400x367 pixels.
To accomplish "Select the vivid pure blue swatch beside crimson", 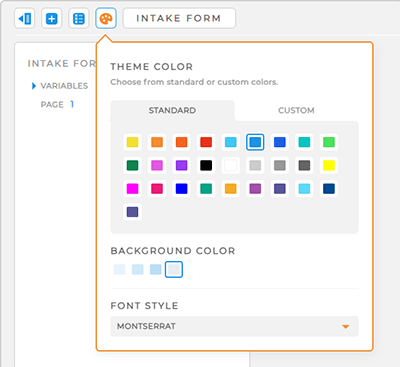I will pyautogui.click(x=181, y=189).
